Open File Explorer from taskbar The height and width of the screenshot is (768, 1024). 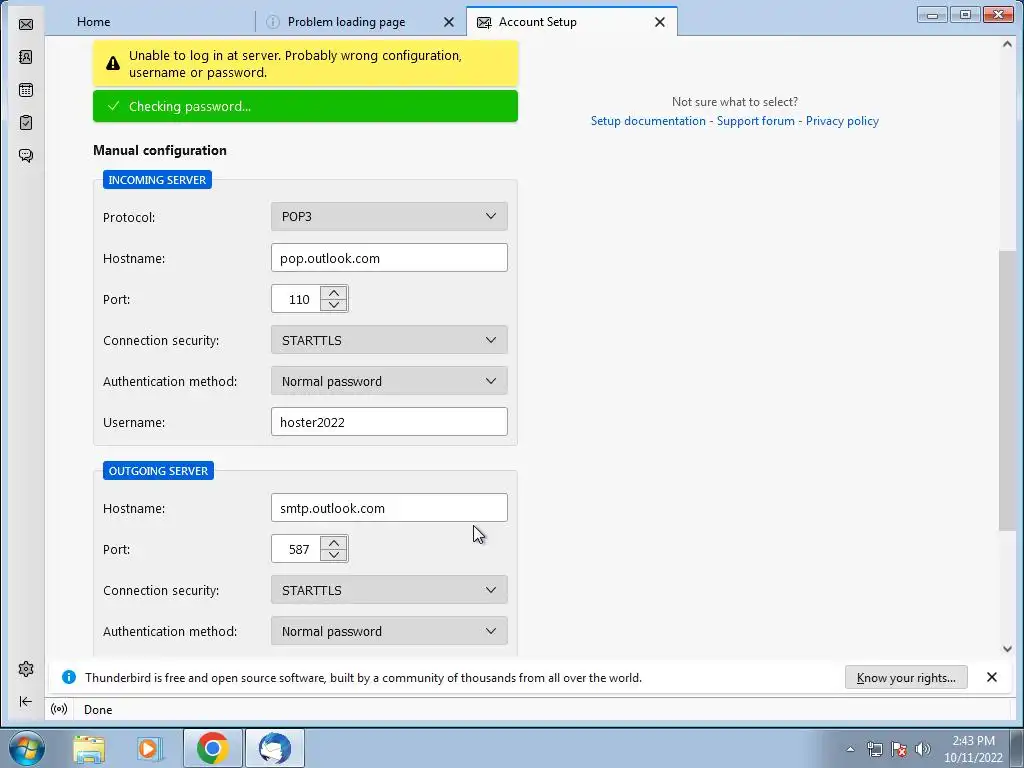click(x=89, y=748)
